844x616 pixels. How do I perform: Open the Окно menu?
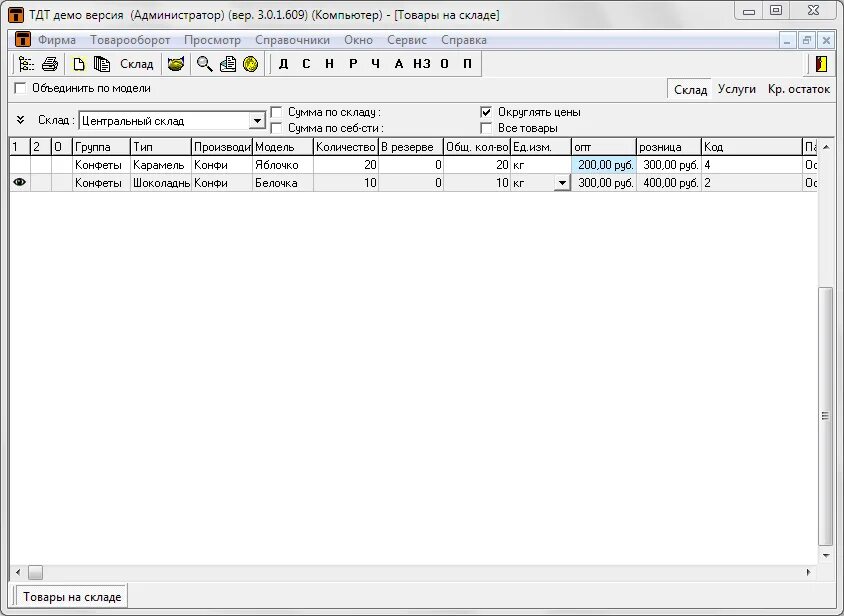358,40
